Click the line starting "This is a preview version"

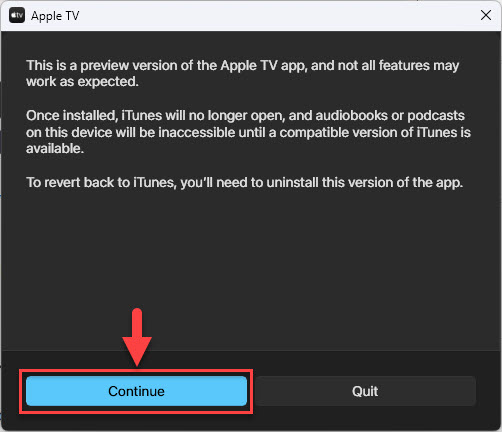coord(243,65)
